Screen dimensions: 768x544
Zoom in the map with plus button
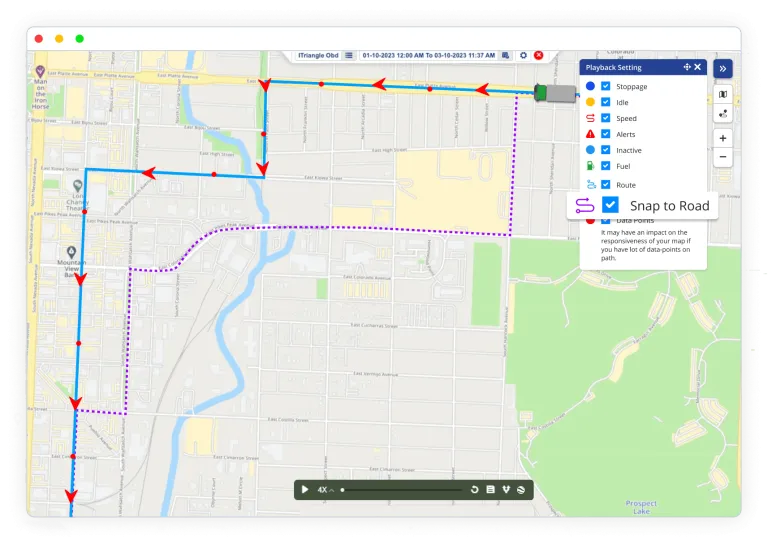[723, 138]
